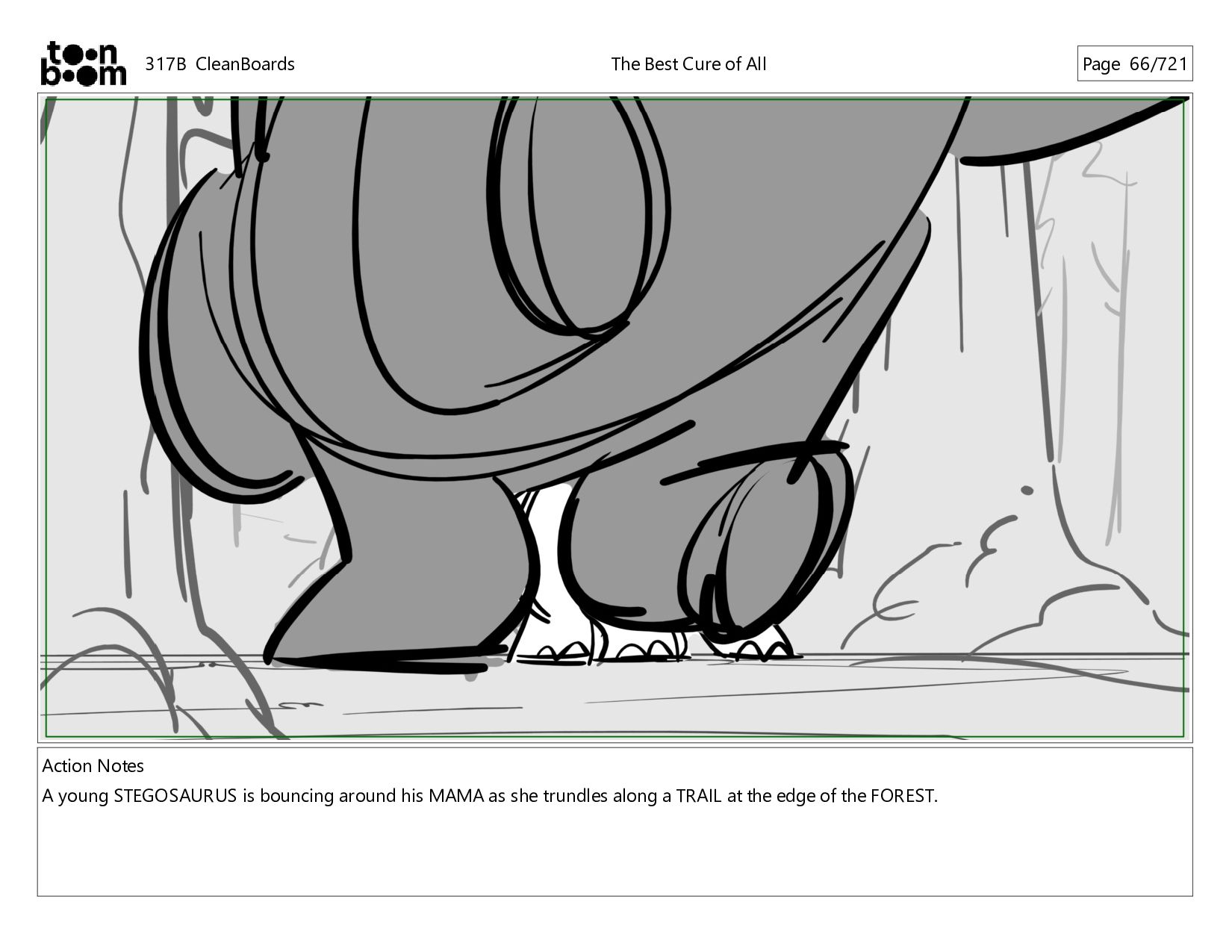Screen dimensions: 1232x952
Task: Click the 'Page 66/721' page number box
Action: [x=1134, y=64]
